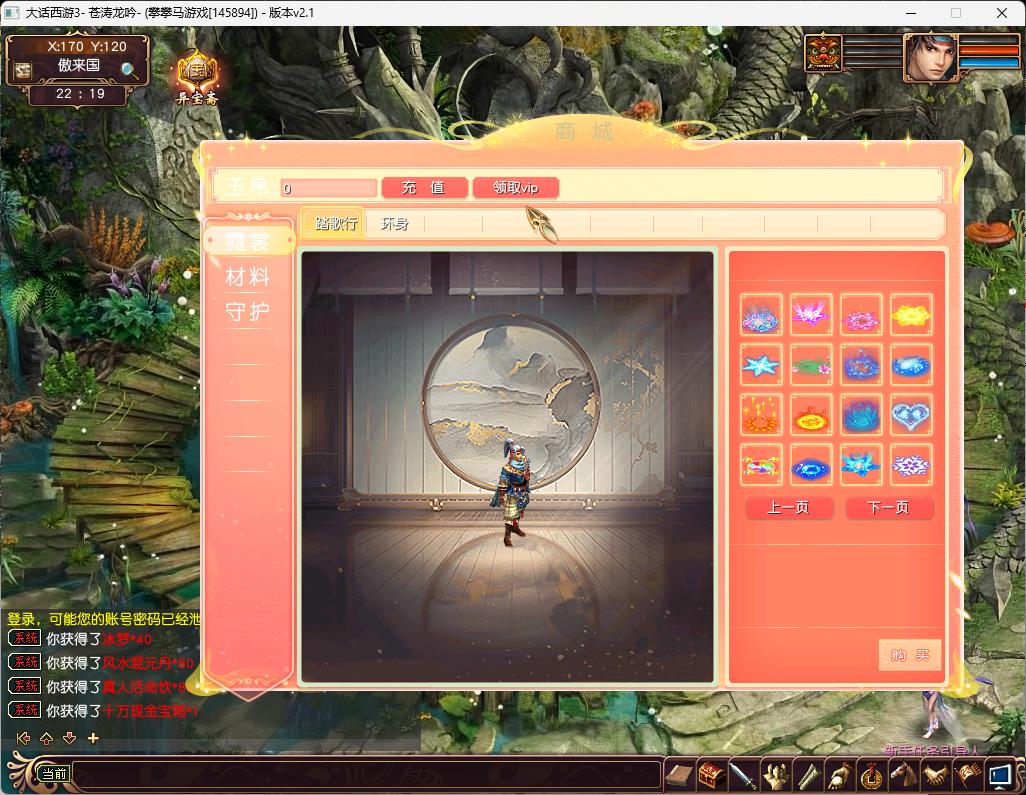1026x795 pixels.
Task: Click the blue monitor system icon
Action: (999, 775)
